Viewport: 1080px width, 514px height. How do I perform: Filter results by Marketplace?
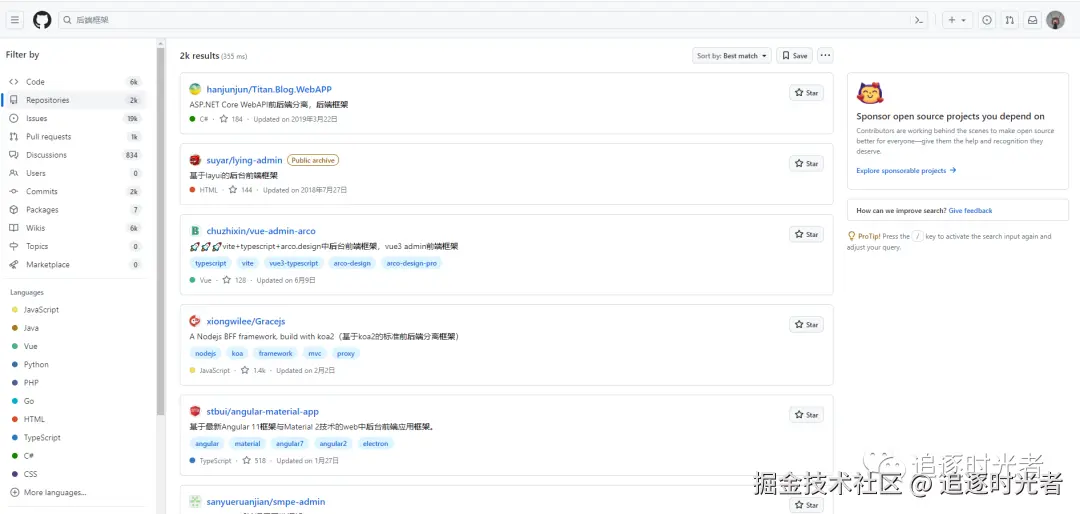[74, 265]
